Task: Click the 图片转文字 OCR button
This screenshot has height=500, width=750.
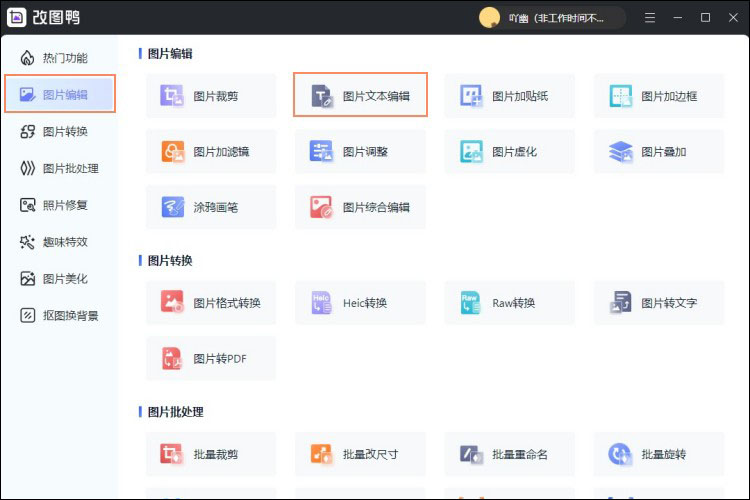Action: (x=659, y=303)
